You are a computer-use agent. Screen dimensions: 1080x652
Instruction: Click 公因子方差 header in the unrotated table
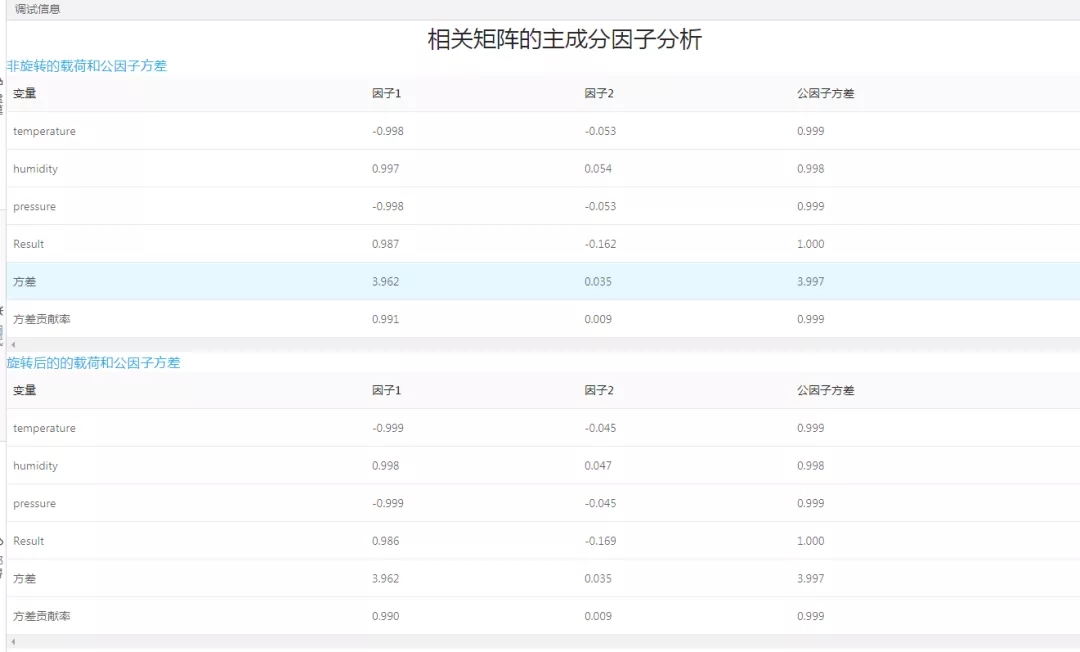pyautogui.click(x=825, y=94)
